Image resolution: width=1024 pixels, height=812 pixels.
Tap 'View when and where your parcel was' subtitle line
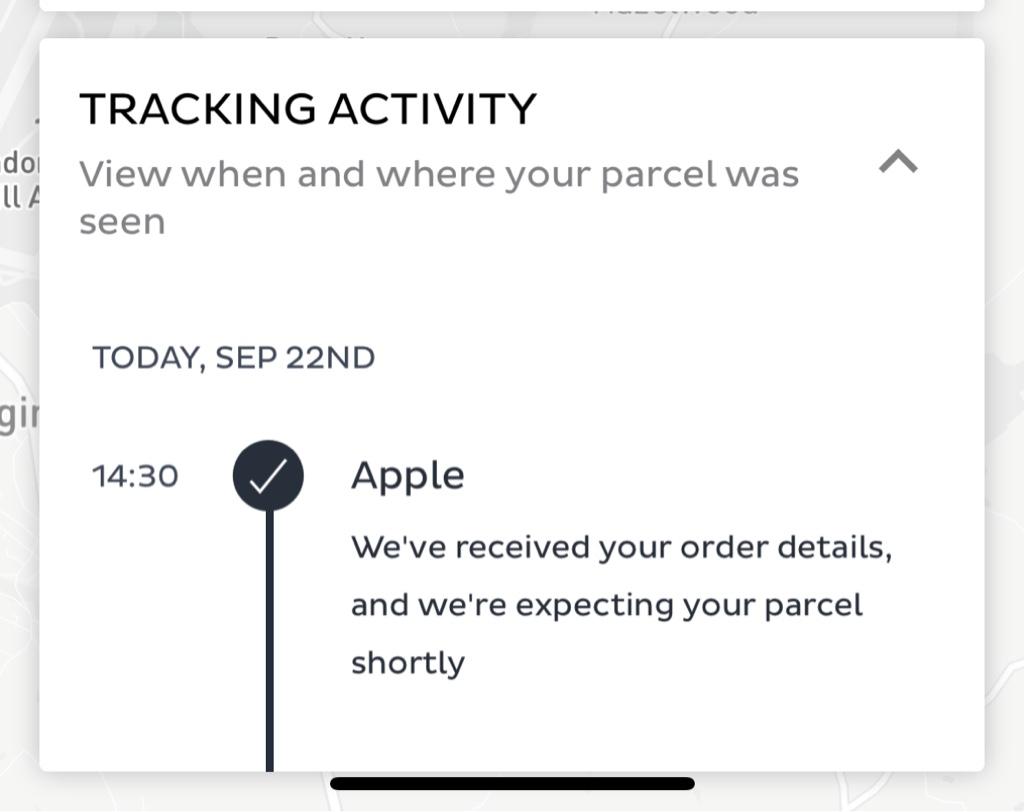(439, 175)
